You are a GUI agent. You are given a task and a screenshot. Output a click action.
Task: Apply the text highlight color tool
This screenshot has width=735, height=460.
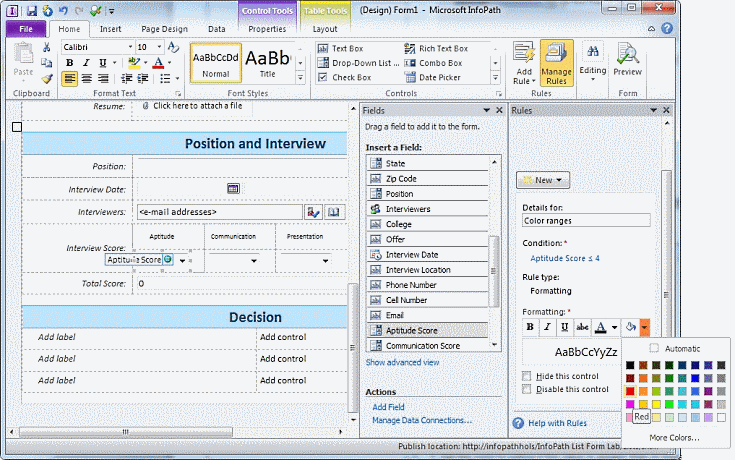(x=134, y=63)
